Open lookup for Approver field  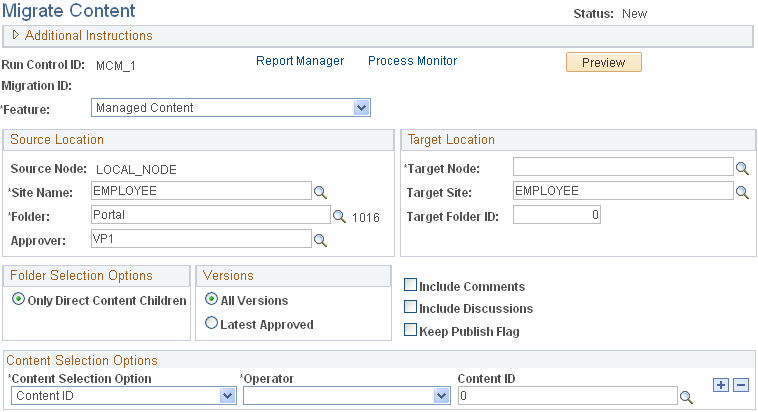coord(320,240)
